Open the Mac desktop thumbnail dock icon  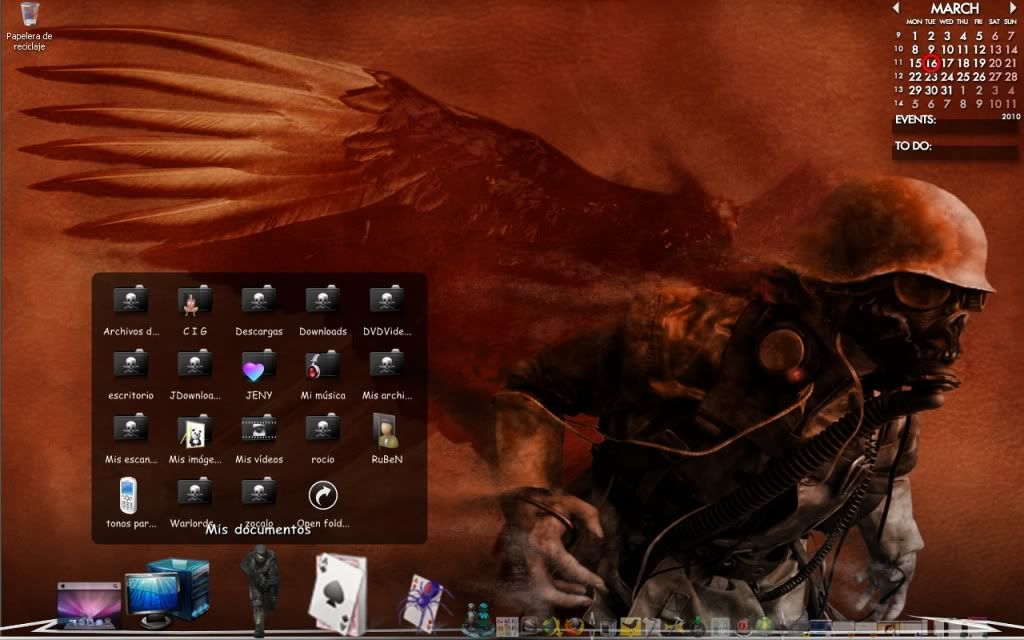89,606
